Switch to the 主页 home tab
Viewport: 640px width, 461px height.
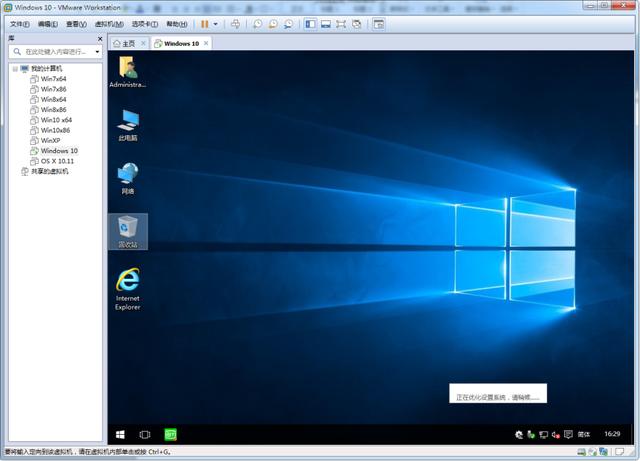coord(124,43)
